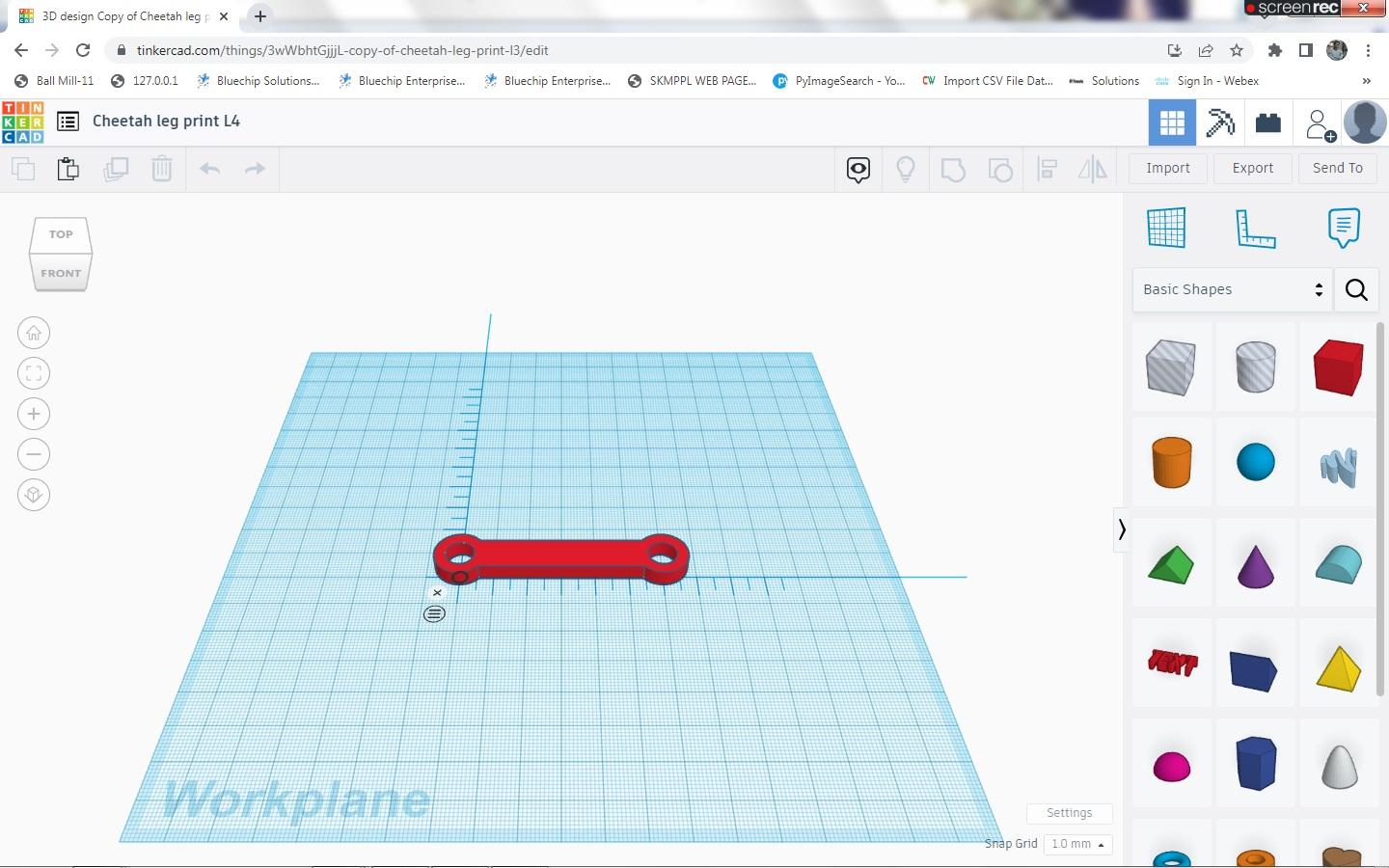
Task: Select the Notes tool
Action: click(1344, 228)
